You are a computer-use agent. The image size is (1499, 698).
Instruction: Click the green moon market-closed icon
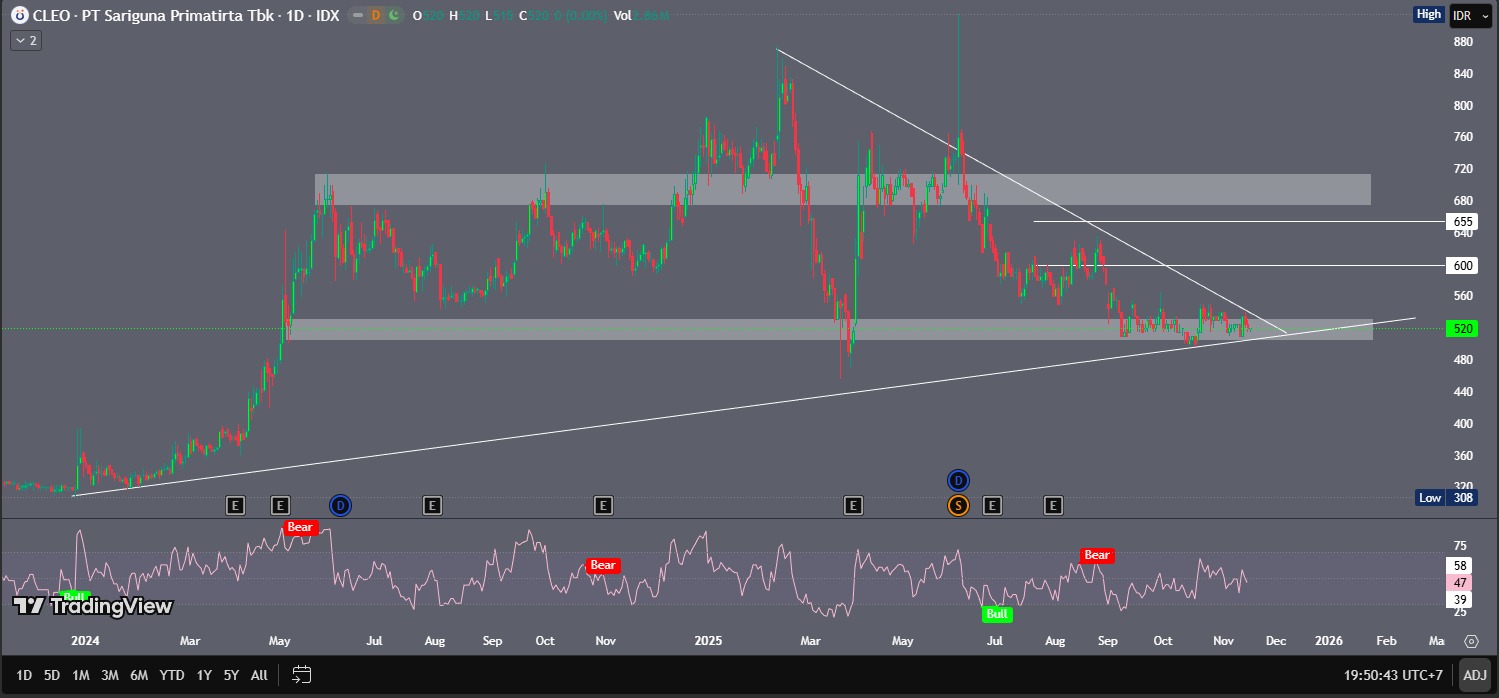(393, 15)
